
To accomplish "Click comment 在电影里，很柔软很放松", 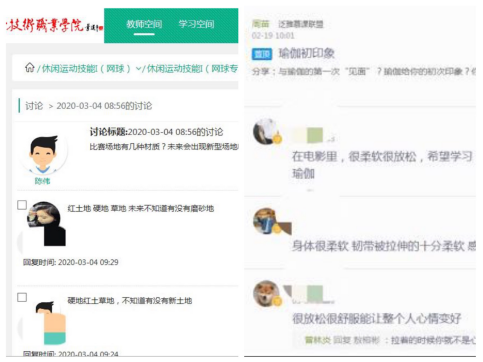I will 382,165.
